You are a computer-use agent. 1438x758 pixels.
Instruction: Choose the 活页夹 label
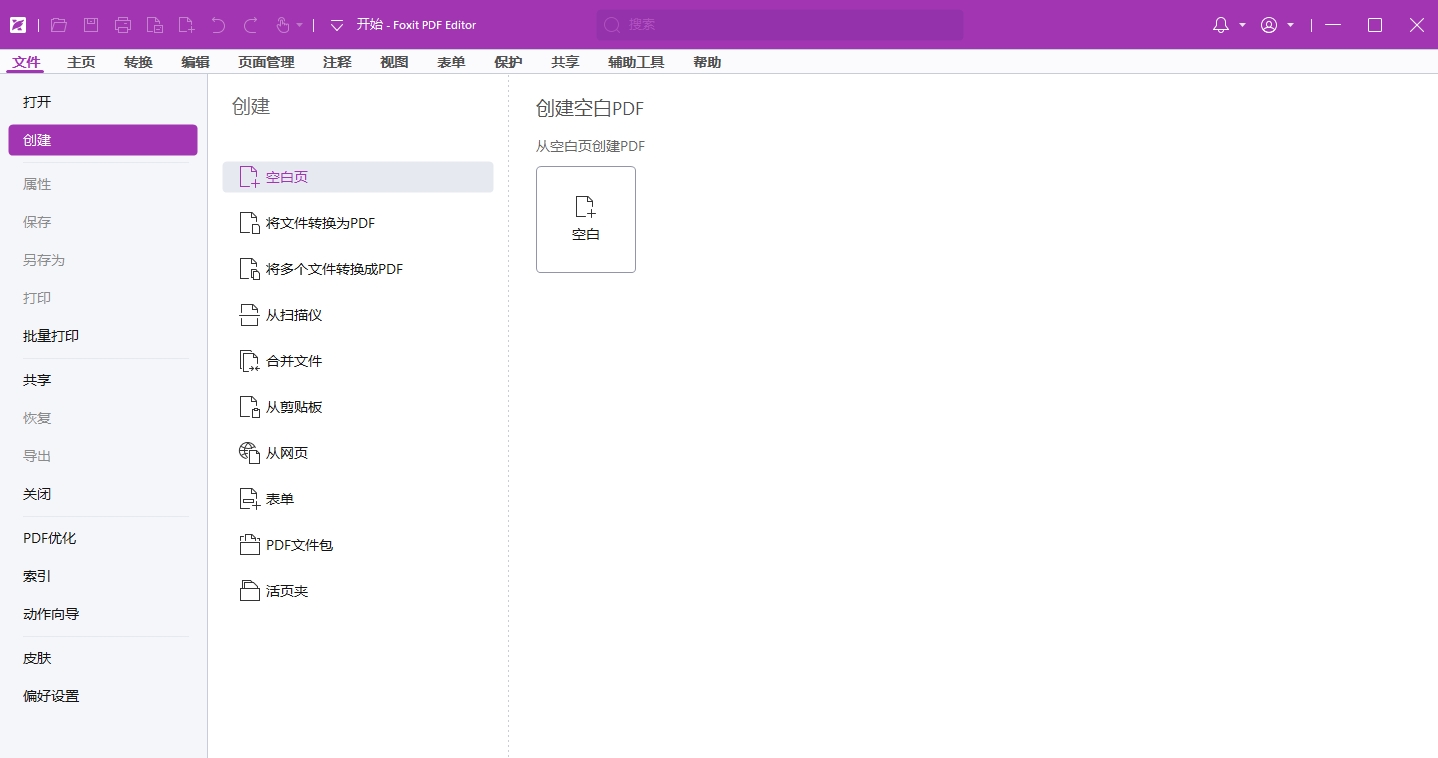point(287,591)
